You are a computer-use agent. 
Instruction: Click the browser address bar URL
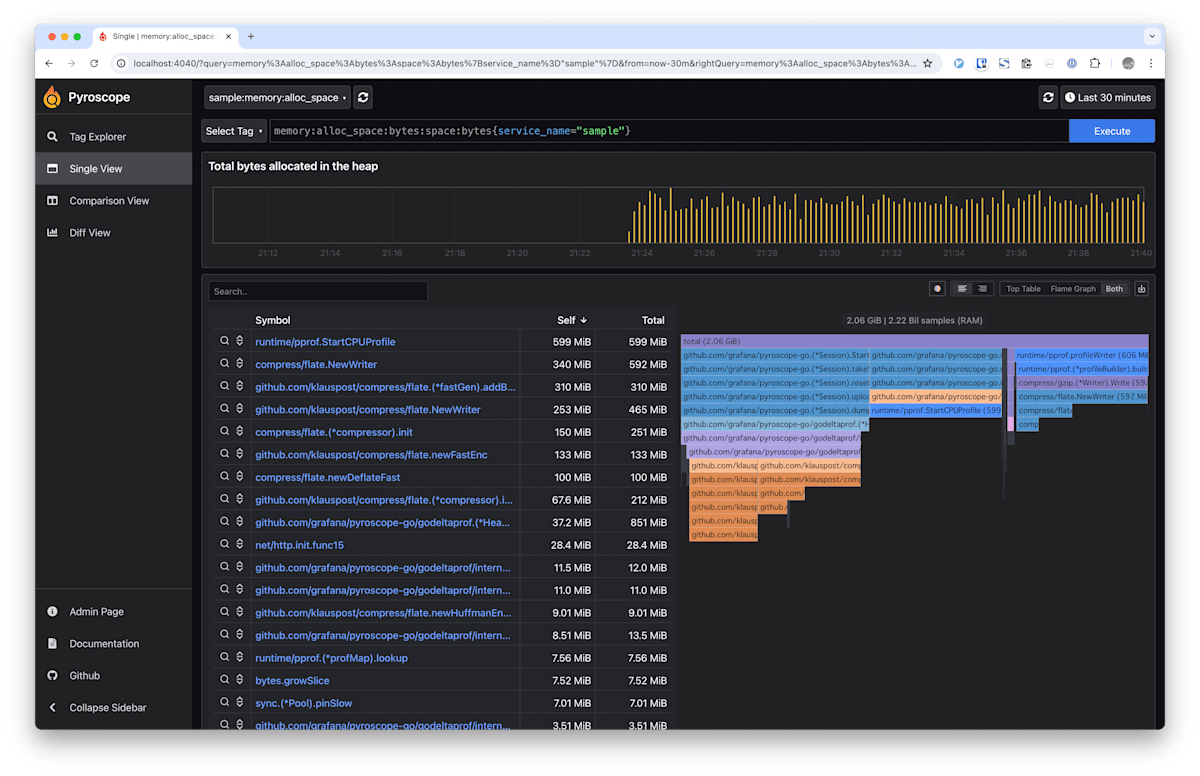point(525,63)
